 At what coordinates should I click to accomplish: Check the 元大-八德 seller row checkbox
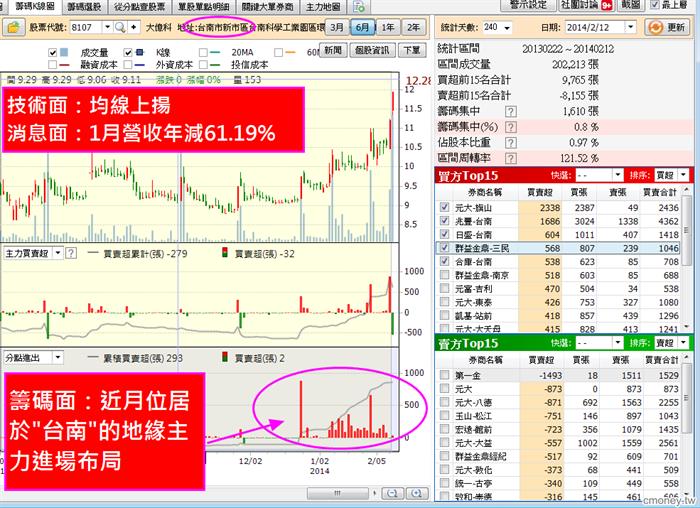pyautogui.click(x=444, y=402)
